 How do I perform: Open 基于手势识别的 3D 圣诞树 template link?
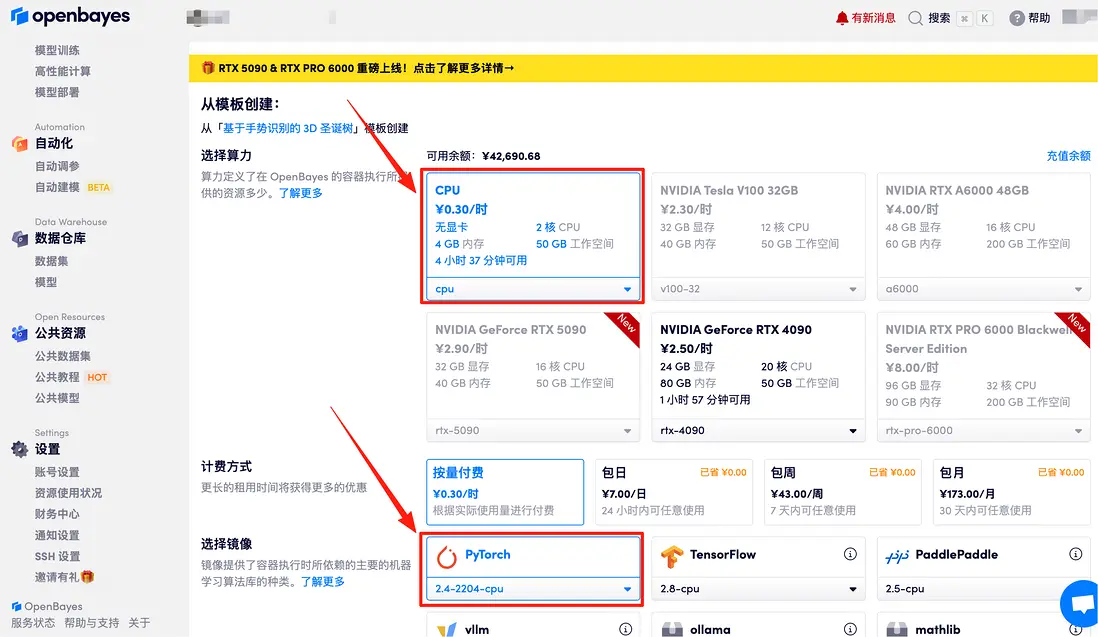(x=288, y=128)
